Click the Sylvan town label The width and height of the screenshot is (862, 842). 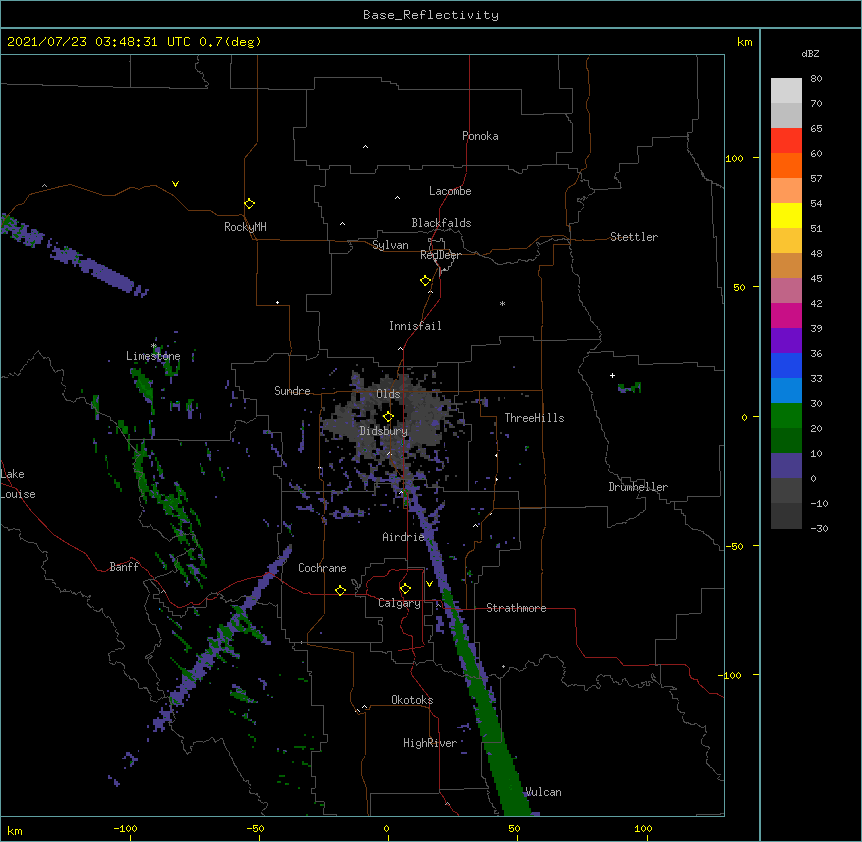tap(390, 245)
